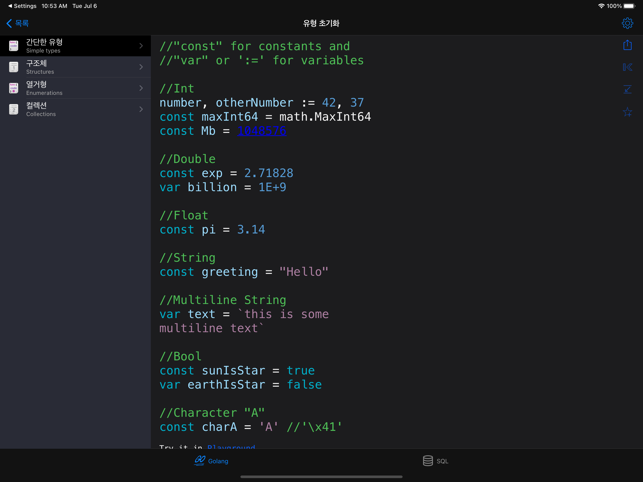Open 컬렉션 Collections row
643x482 pixels.
[75, 110]
